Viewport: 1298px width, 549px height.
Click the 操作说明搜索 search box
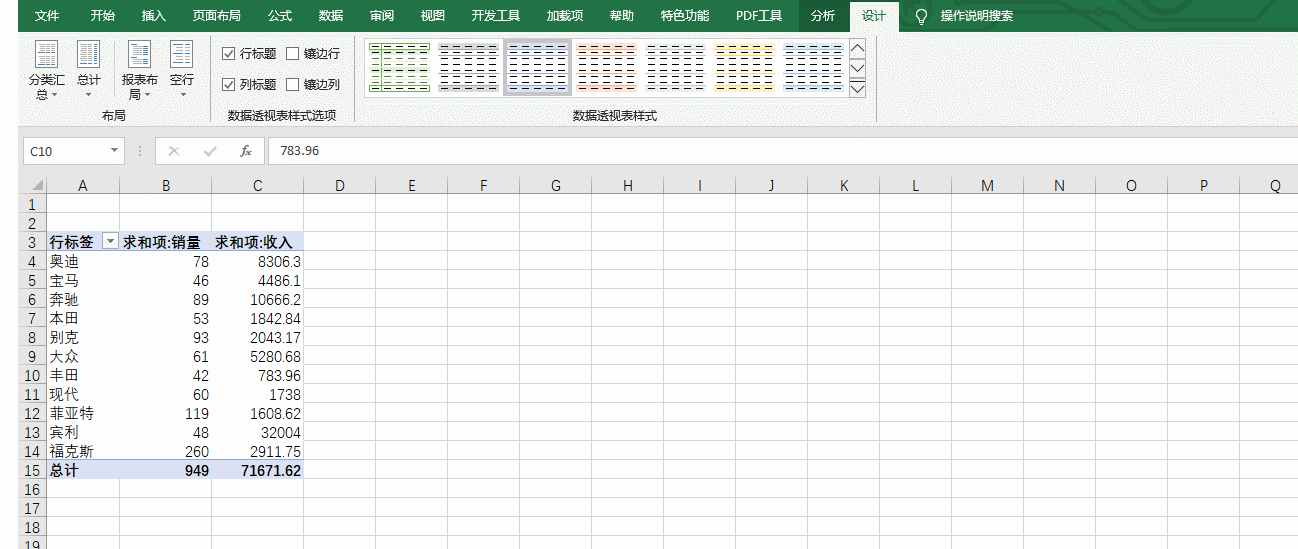976,16
